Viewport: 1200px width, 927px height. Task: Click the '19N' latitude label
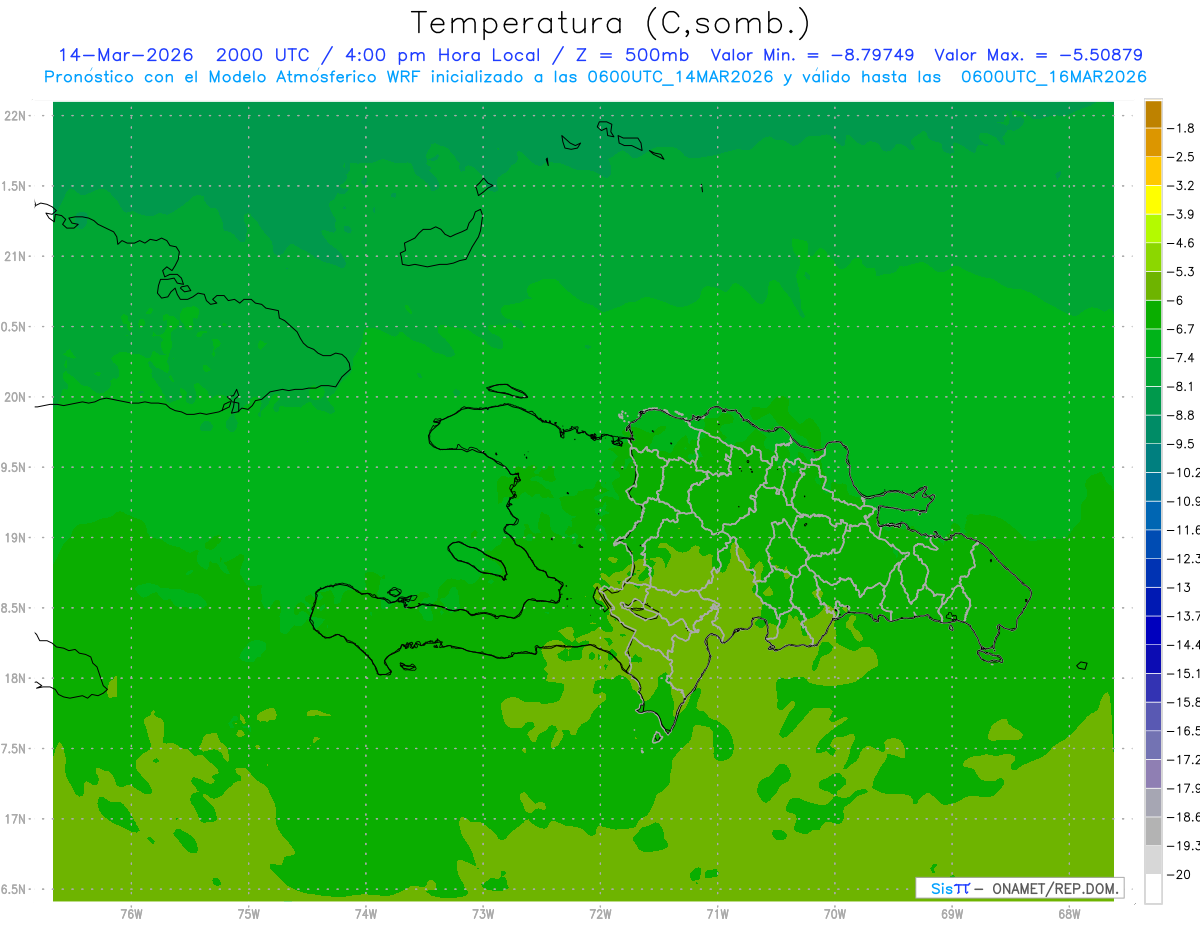pos(15,538)
